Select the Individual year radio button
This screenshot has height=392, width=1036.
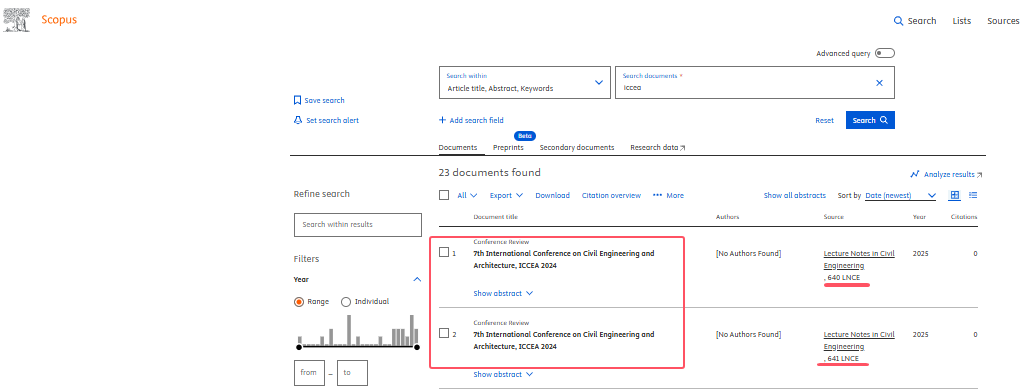tap(346, 301)
